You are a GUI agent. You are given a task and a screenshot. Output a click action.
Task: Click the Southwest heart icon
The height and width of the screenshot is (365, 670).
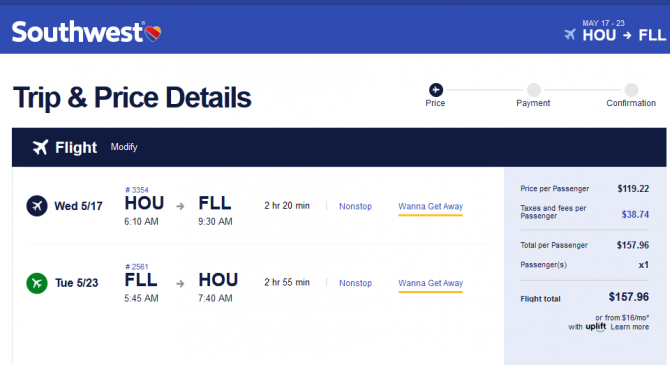[153, 33]
